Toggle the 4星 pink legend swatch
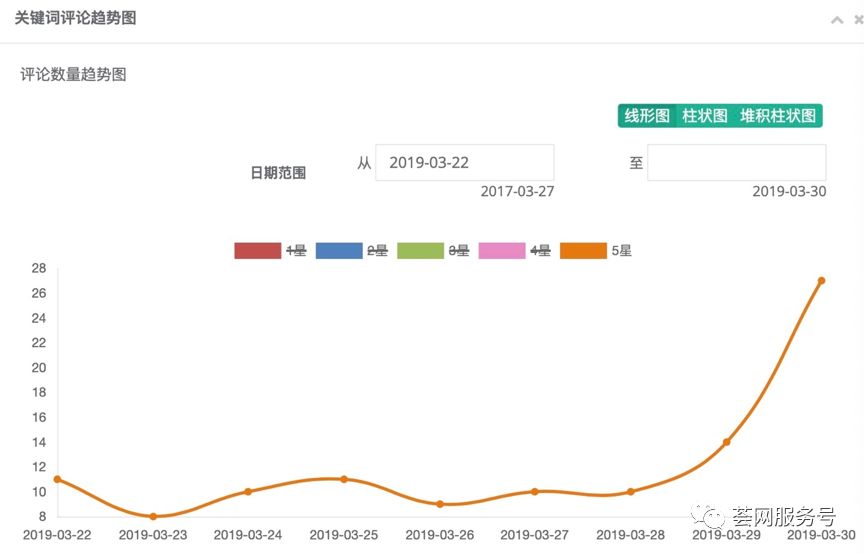Image resolution: width=864 pixels, height=554 pixels. pyautogui.click(x=502, y=251)
